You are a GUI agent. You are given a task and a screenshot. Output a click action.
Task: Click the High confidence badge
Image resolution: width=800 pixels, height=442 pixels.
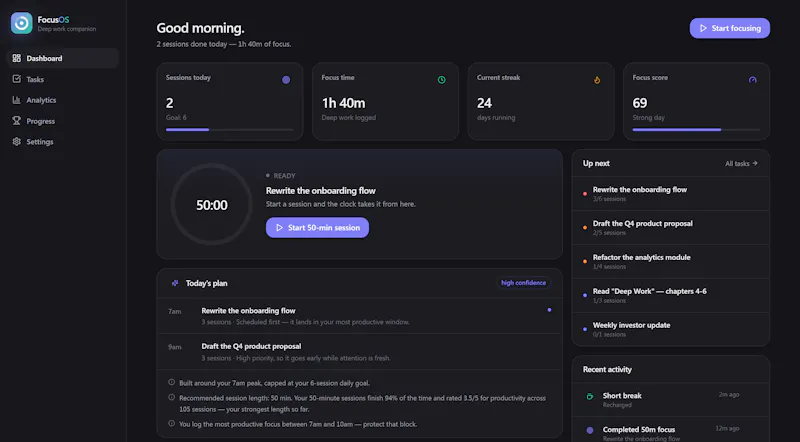(523, 283)
